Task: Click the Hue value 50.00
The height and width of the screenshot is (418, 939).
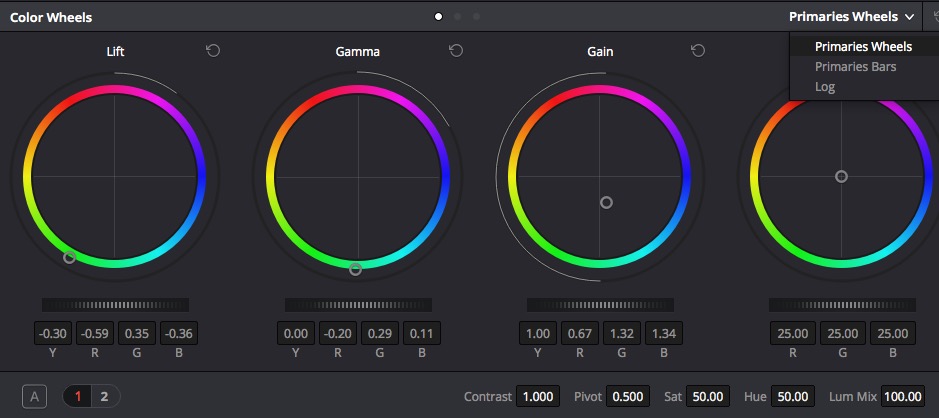Action: pos(793,396)
